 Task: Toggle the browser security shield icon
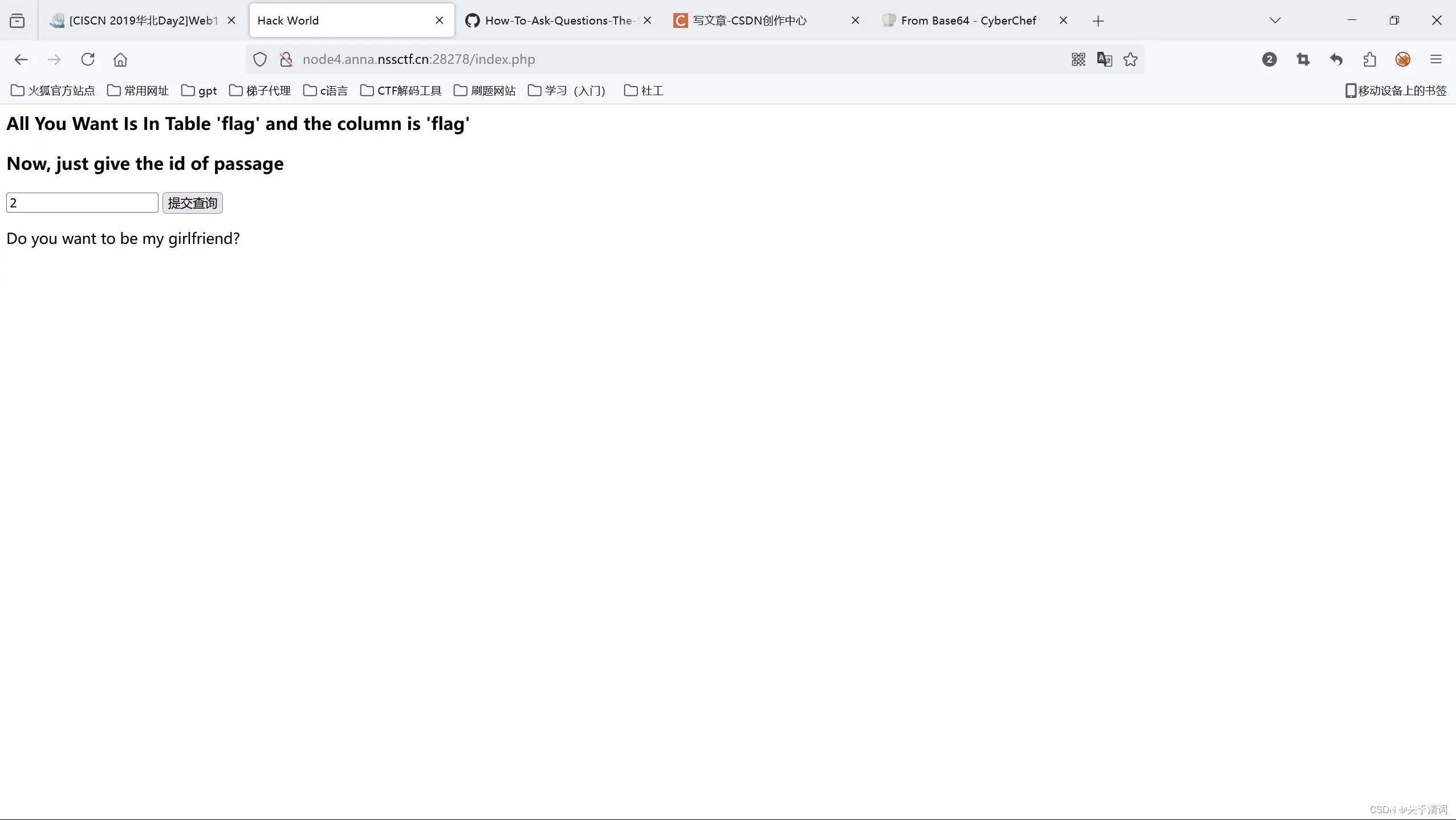[x=259, y=59]
